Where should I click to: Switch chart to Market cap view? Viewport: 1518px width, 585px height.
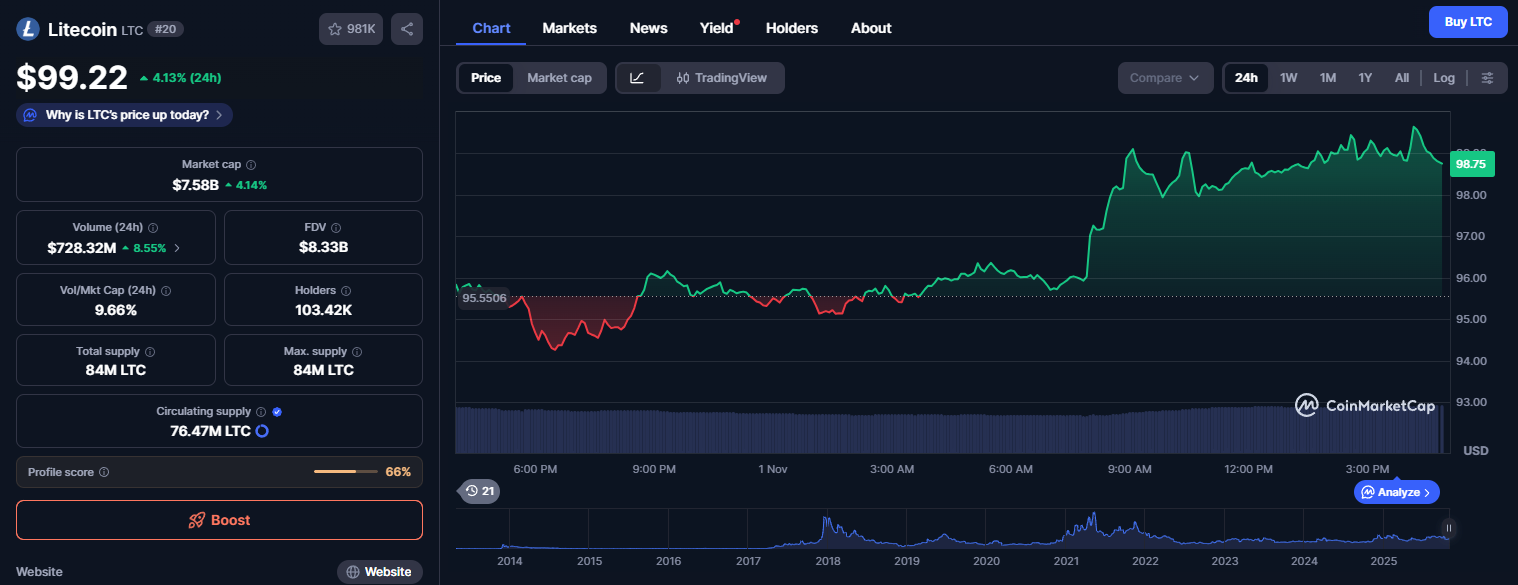(x=559, y=78)
